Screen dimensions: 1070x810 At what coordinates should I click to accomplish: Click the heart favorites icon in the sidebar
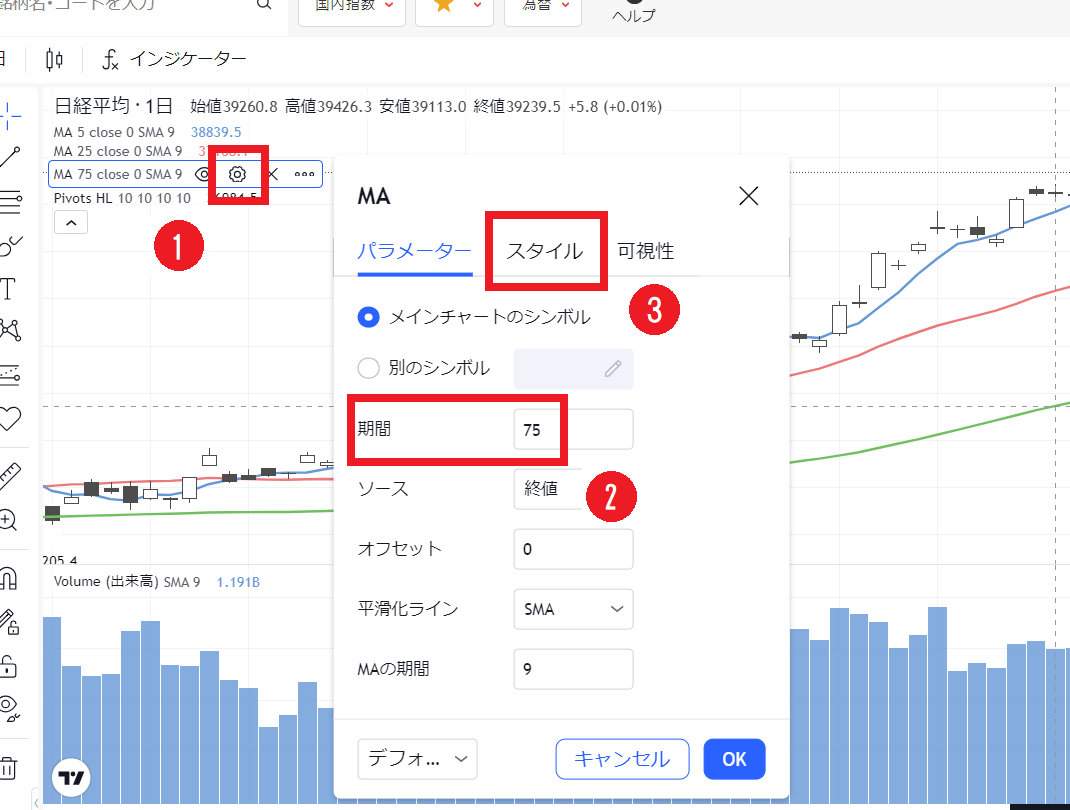[x=10, y=418]
